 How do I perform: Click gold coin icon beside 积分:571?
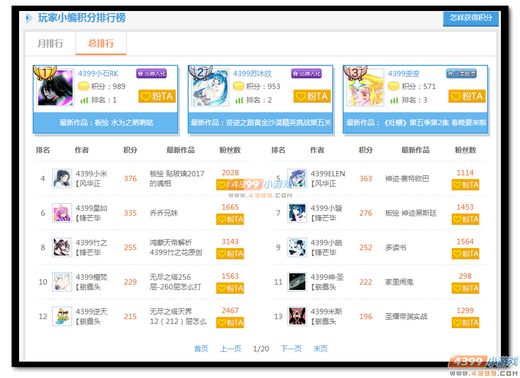tap(394, 86)
